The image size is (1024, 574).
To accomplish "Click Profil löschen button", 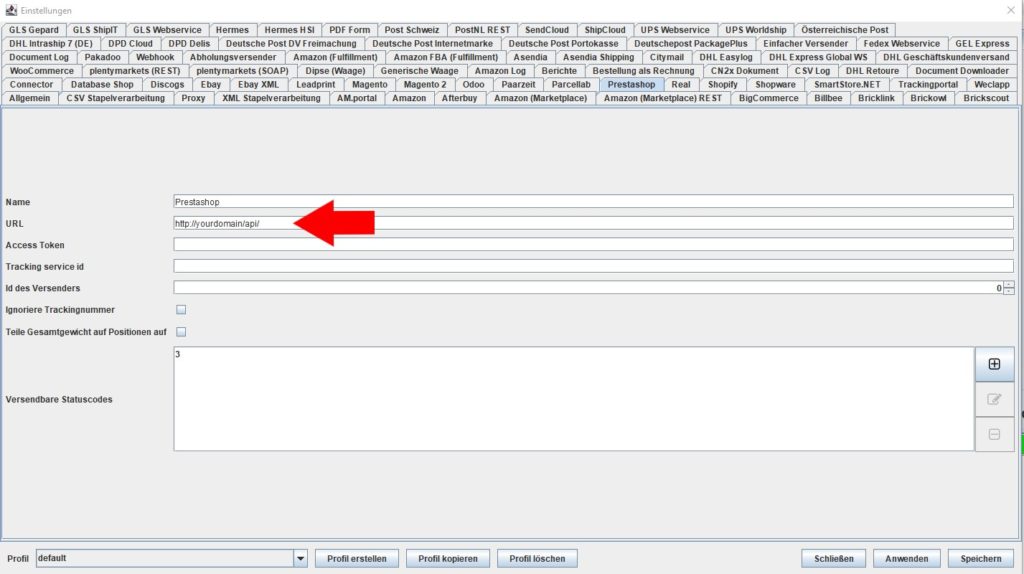I will click(x=537, y=558).
